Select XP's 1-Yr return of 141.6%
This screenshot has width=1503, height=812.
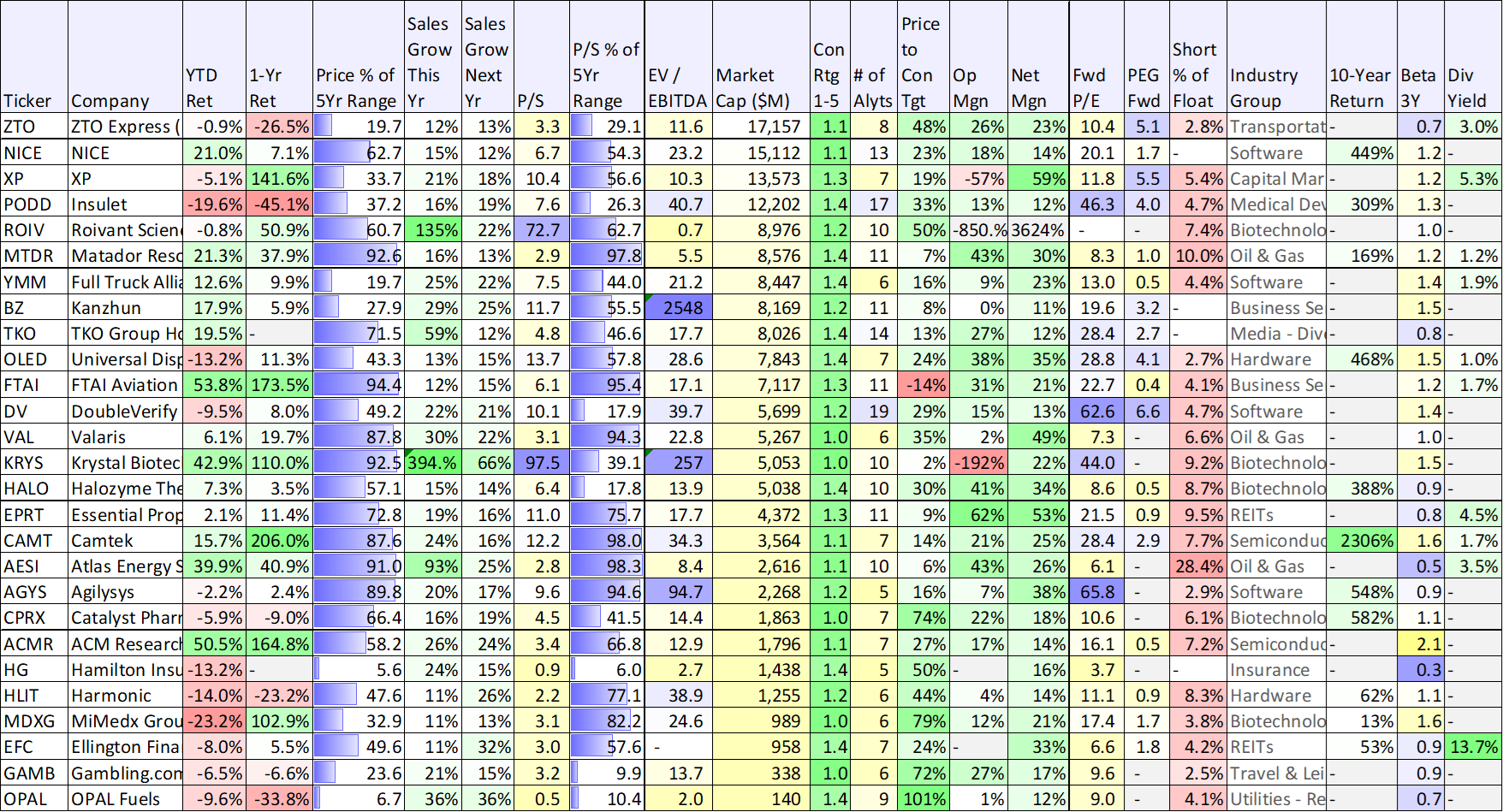(x=279, y=179)
